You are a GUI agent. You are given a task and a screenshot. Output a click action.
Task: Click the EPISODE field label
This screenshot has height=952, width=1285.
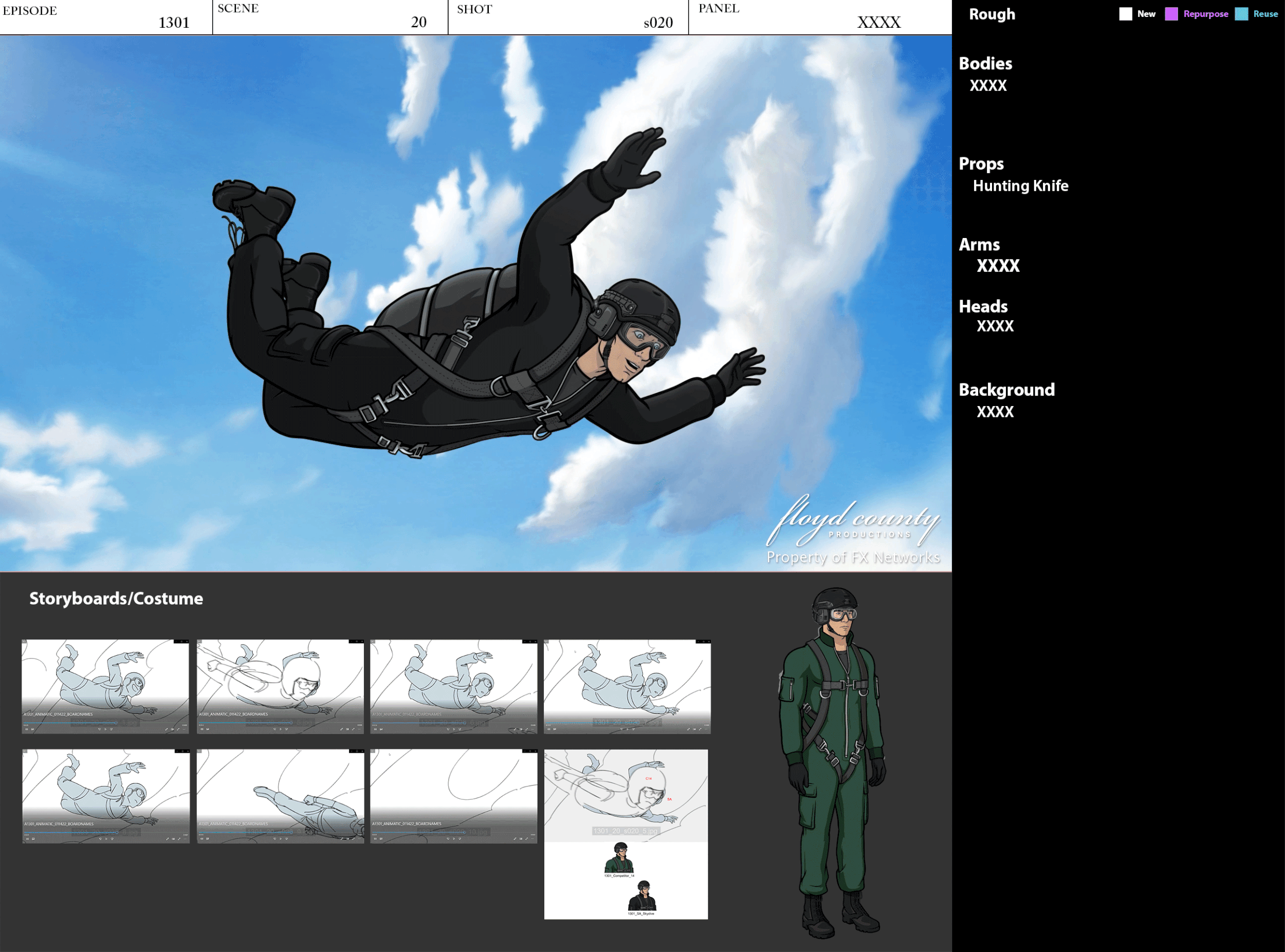30,10
